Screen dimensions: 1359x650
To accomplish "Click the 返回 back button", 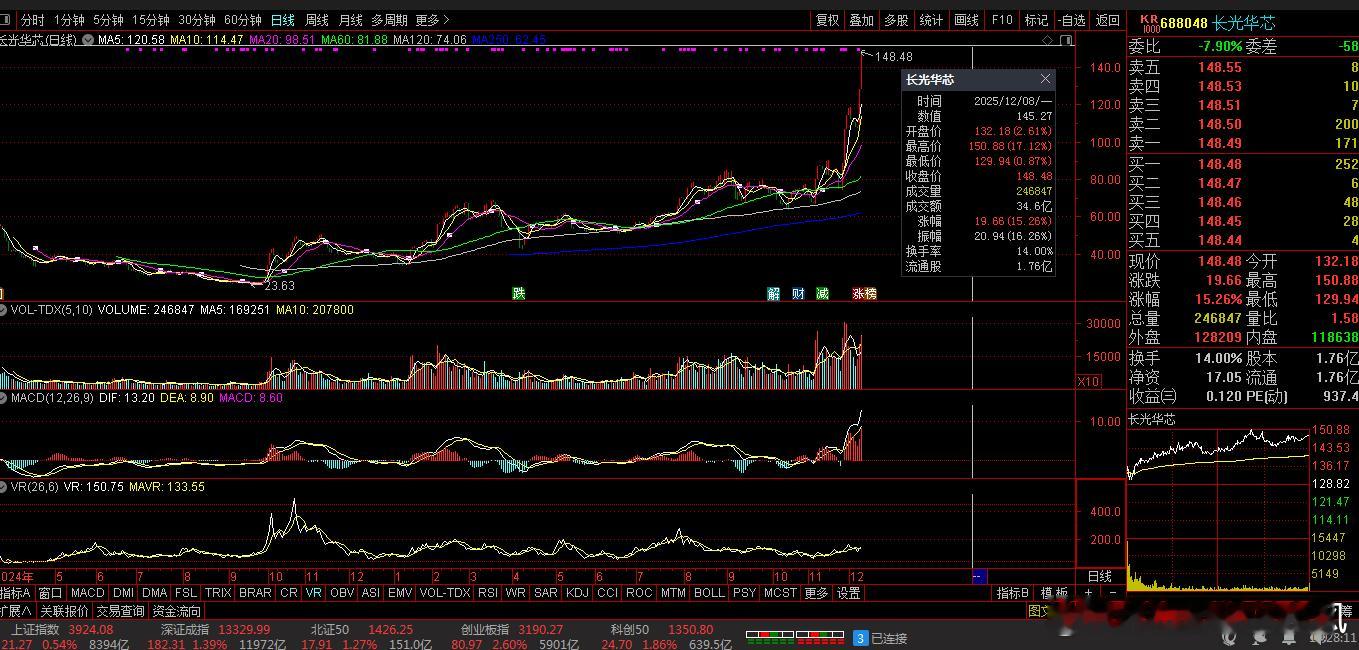I will click(x=1108, y=20).
